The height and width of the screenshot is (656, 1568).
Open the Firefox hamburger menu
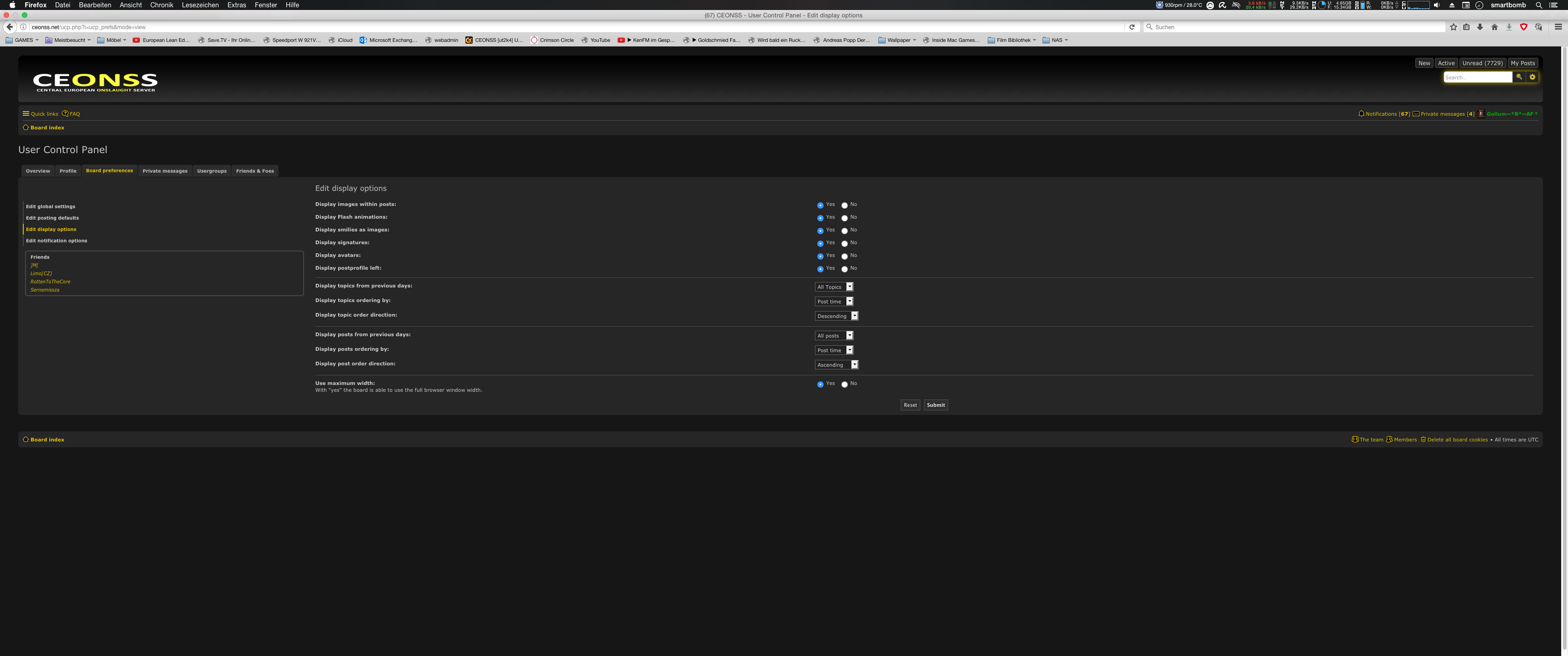pos(1558,27)
